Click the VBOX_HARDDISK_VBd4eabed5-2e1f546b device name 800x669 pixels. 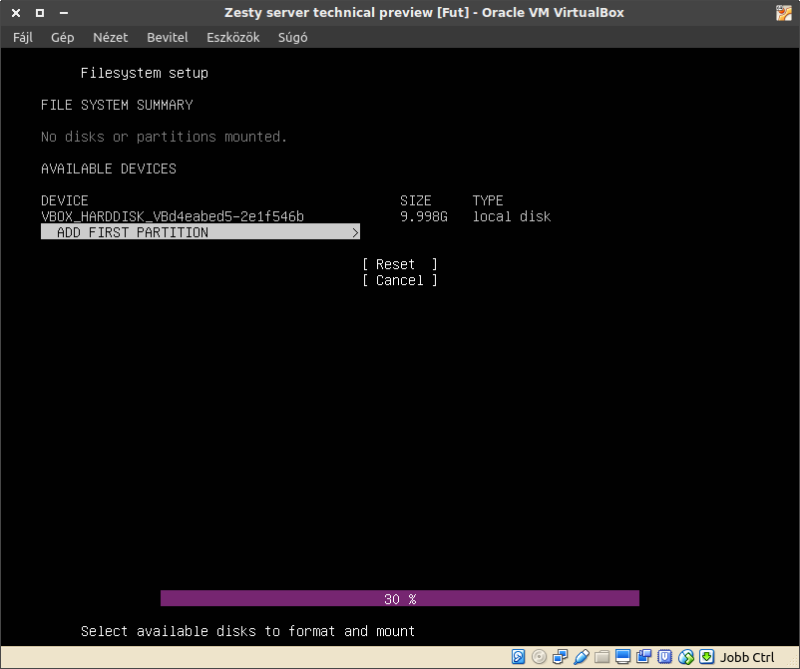pos(172,216)
